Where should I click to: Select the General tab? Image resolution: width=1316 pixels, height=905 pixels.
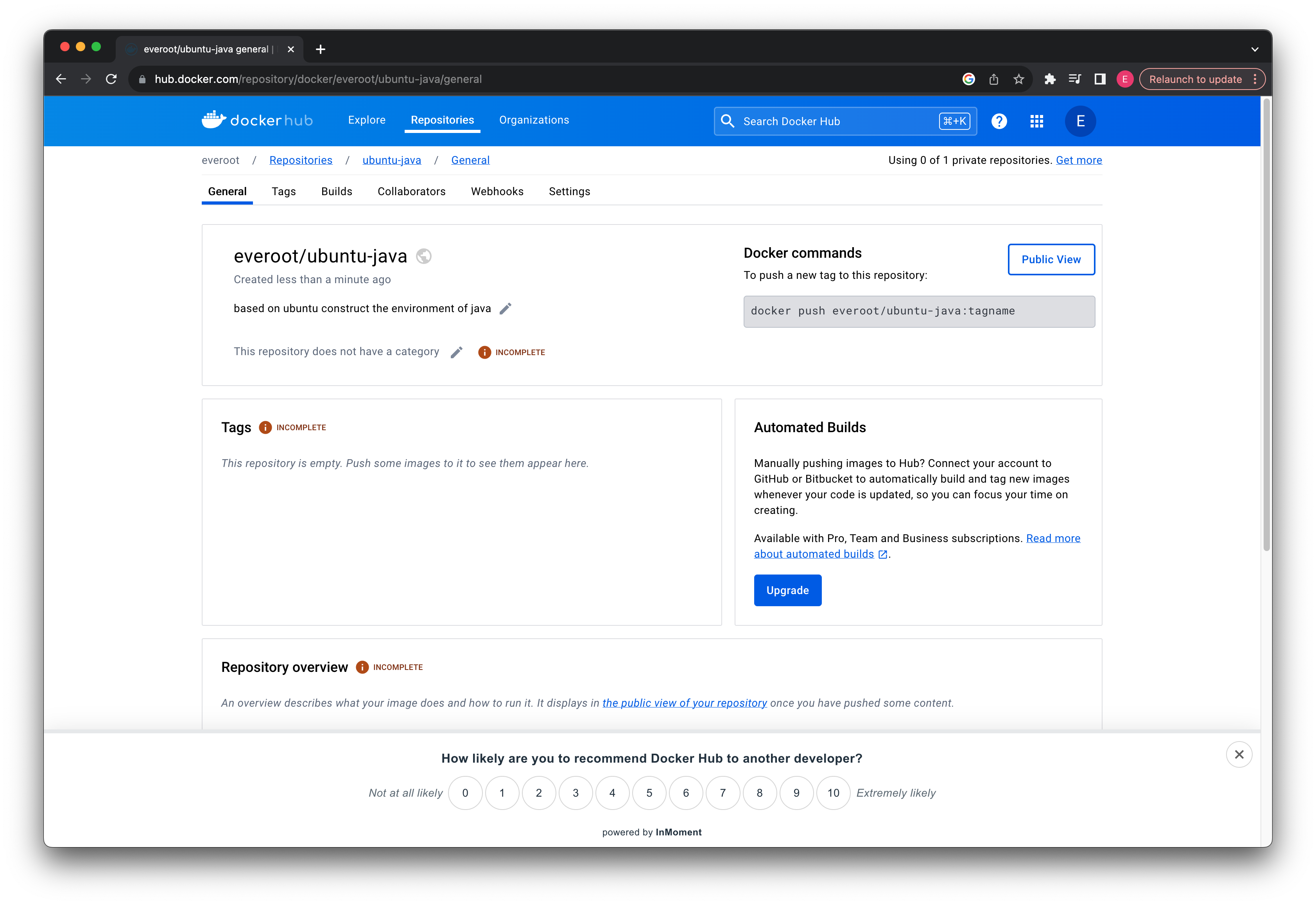click(227, 192)
